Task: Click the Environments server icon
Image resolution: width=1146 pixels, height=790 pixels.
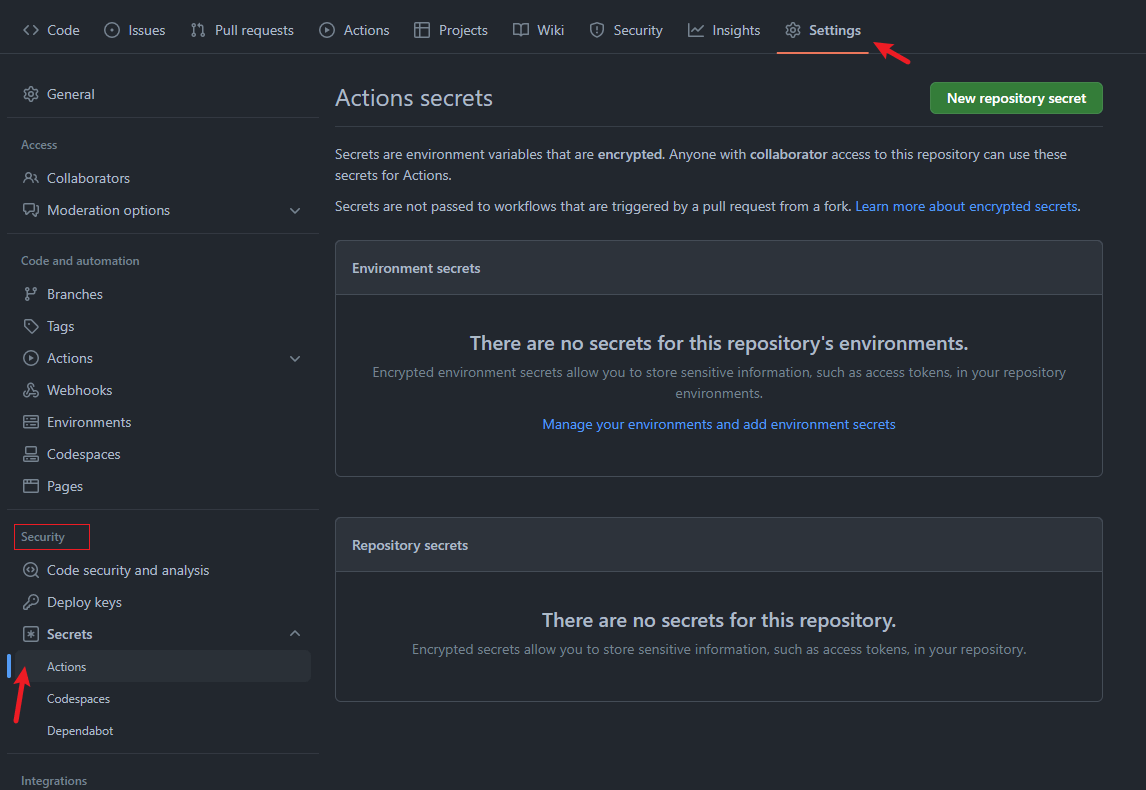Action: click(31, 422)
